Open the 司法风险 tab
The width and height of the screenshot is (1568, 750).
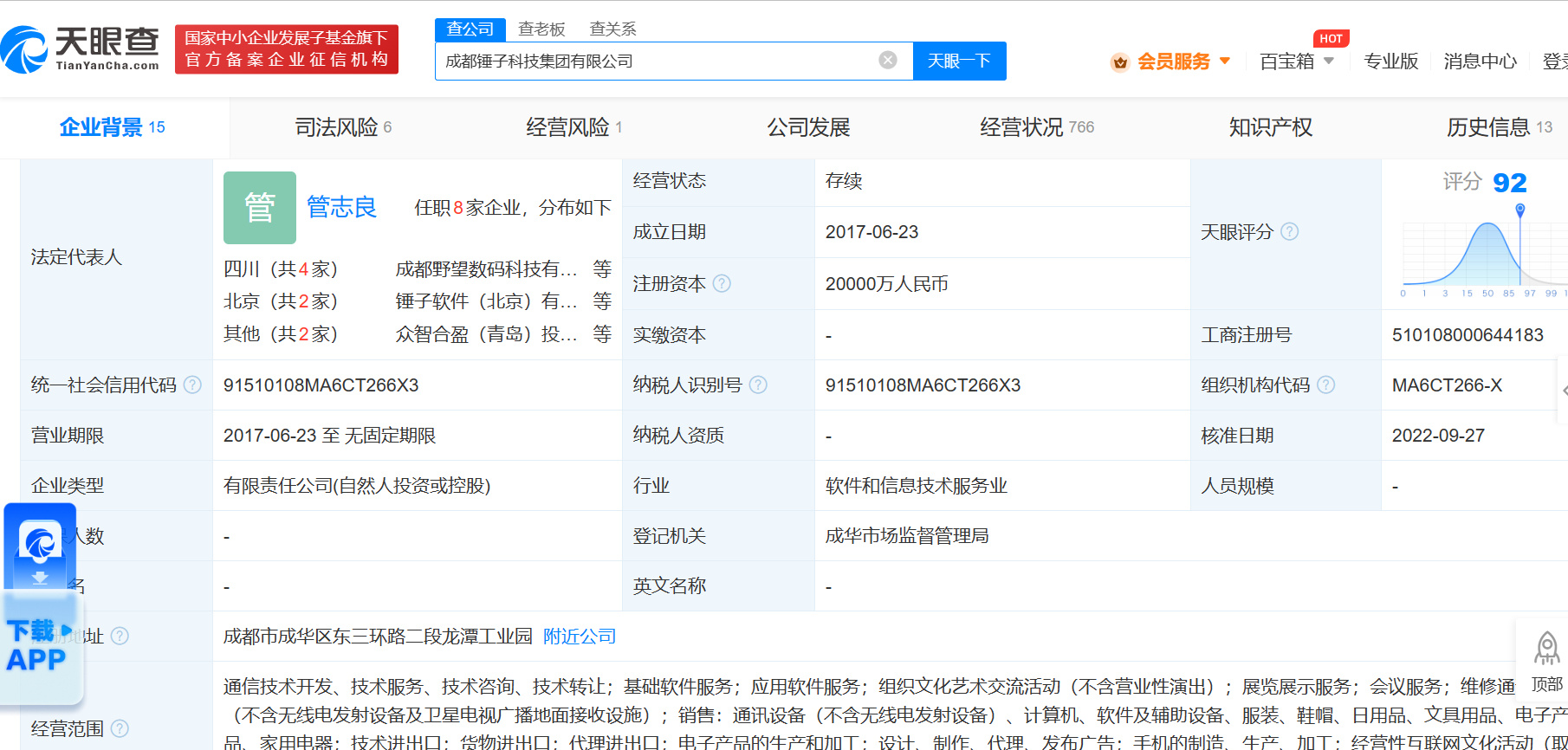pyautogui.click(x=343, y=127)
